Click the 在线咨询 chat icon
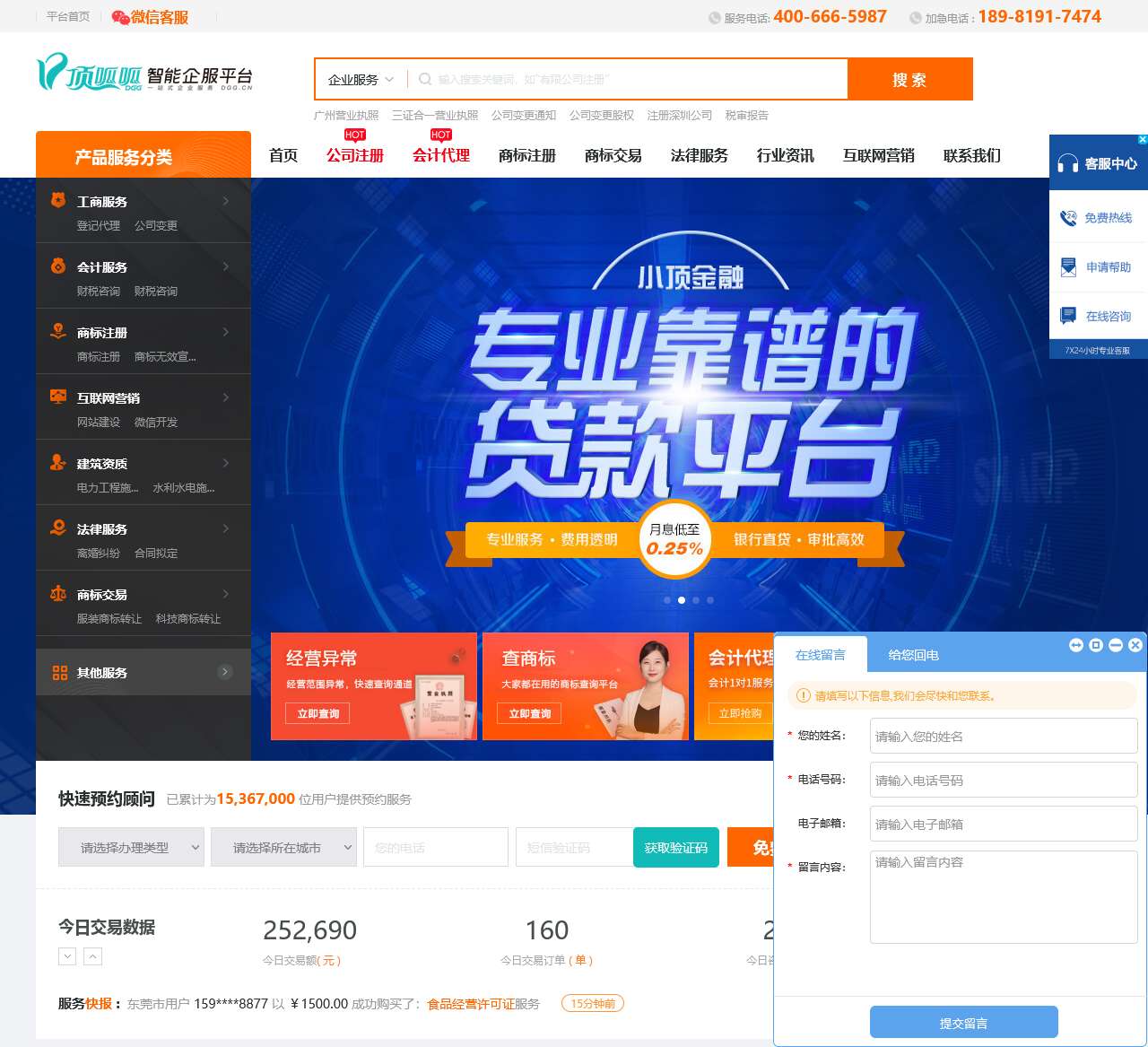Screen dimensions: 1148x1047 [x=1068, y=316]
